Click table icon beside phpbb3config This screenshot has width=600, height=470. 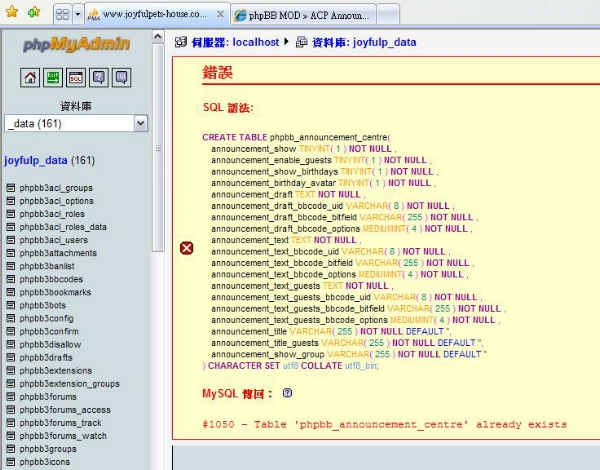click(11, 318)
